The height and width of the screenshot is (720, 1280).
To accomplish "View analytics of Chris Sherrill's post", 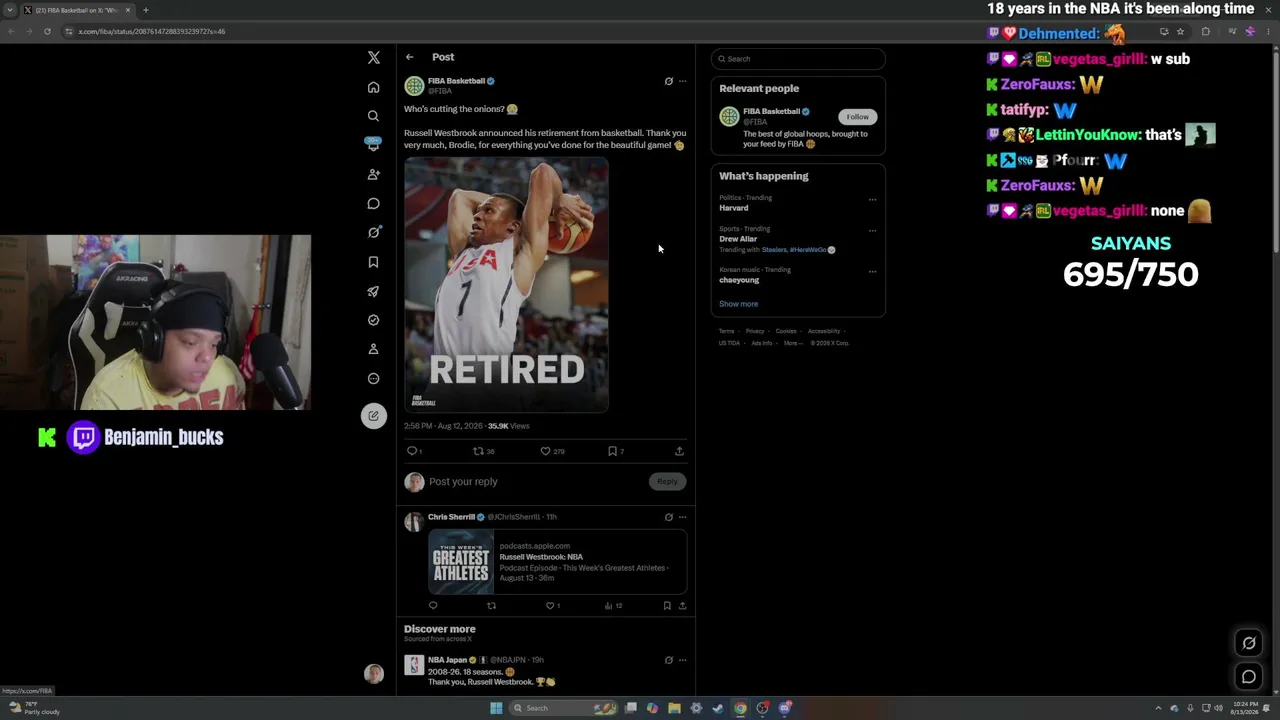I will point(613,605).
